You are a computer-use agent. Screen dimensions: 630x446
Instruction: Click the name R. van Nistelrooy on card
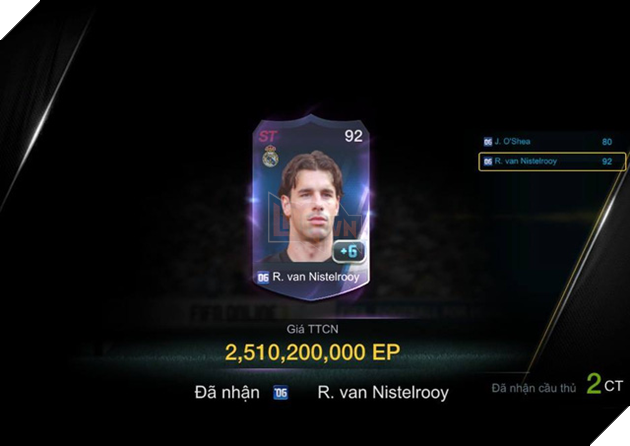316,277
